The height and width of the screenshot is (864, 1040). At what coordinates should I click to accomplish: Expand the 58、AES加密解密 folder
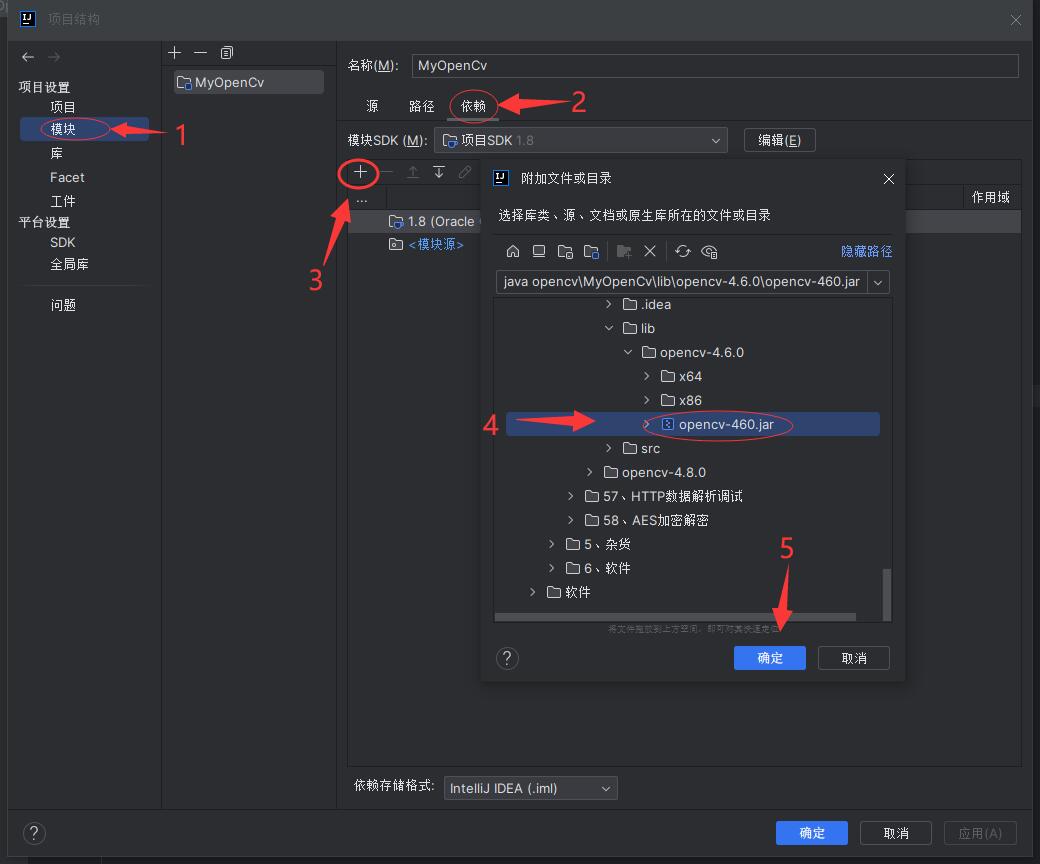[x=570, y=520]
